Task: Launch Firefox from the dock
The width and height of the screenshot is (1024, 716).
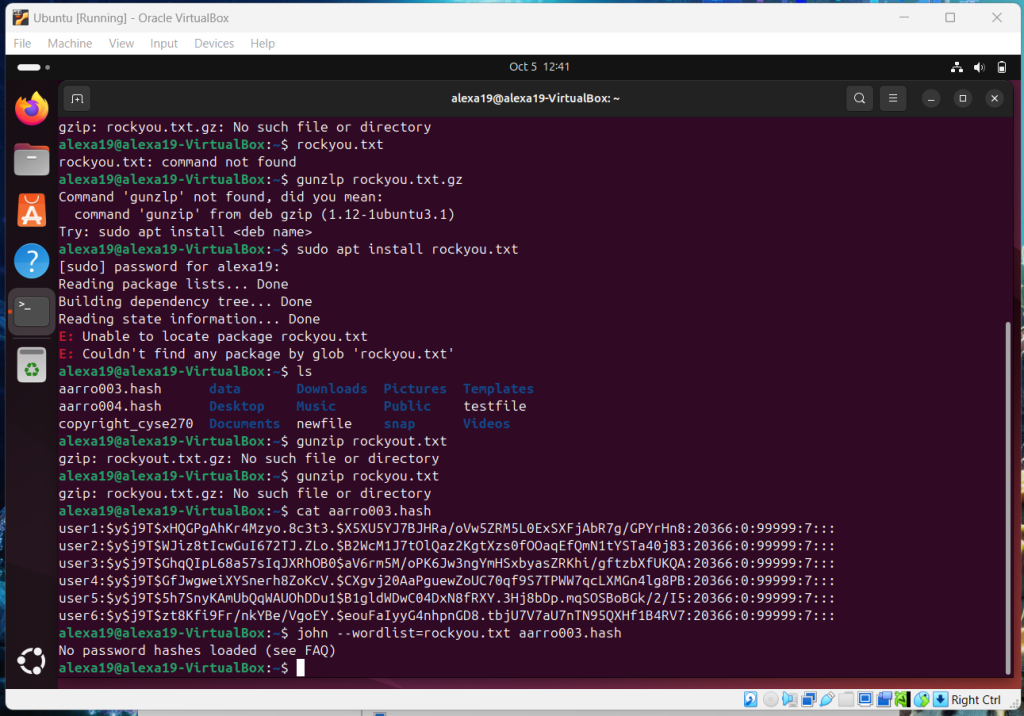Action: pos(32,108)
